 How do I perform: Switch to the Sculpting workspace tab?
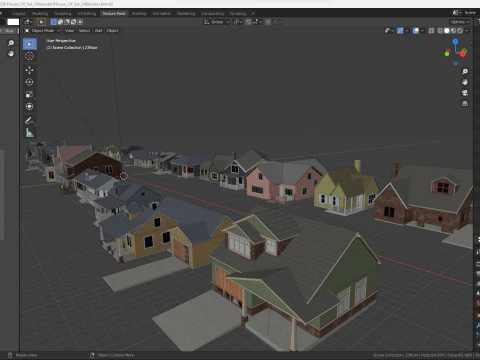point(63,14)
